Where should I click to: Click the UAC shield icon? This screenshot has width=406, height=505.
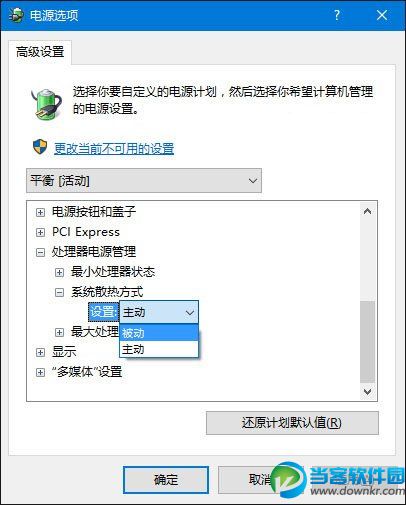coord(40,147)
